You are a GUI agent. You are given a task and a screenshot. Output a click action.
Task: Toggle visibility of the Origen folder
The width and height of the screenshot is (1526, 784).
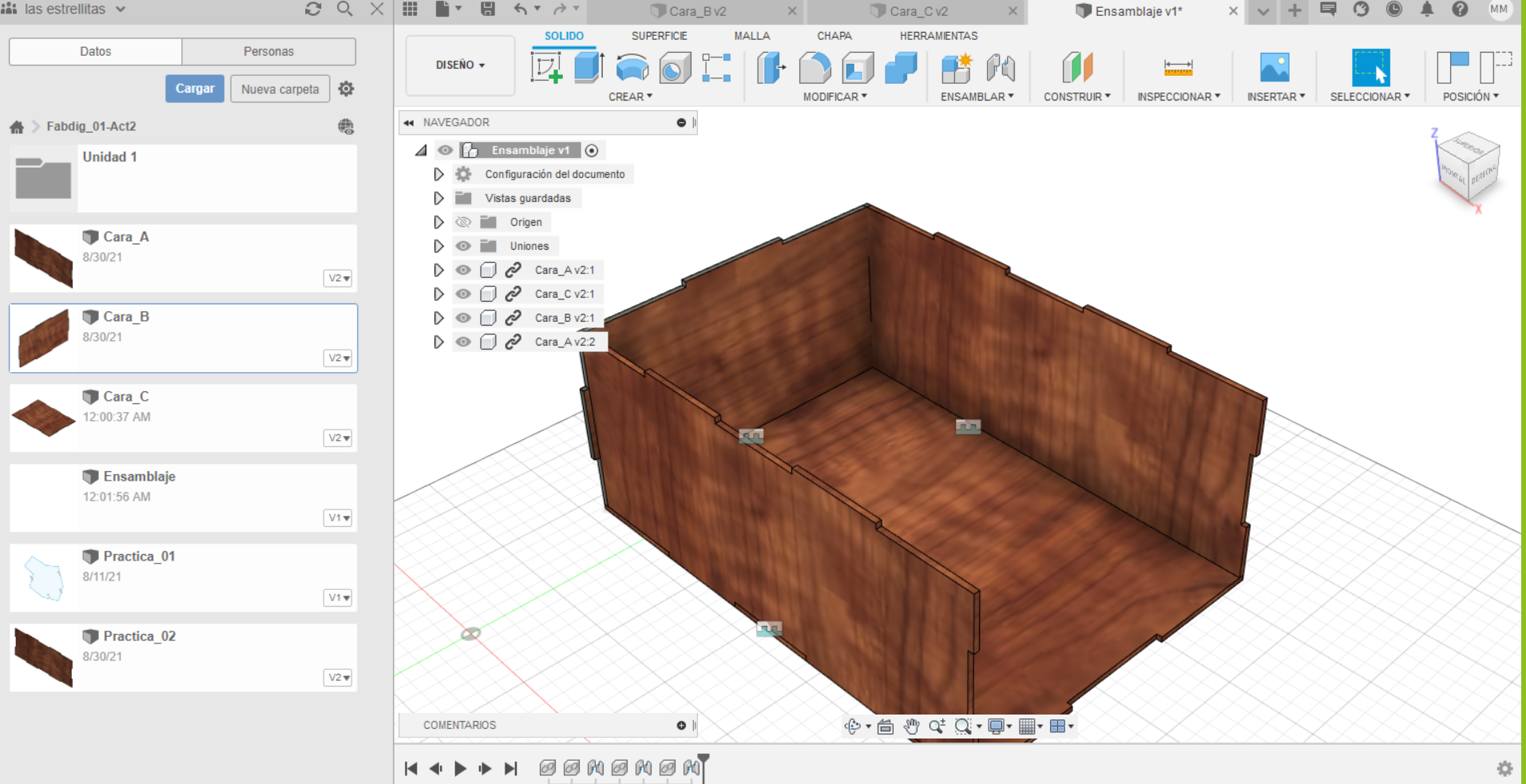coord(463,222)
